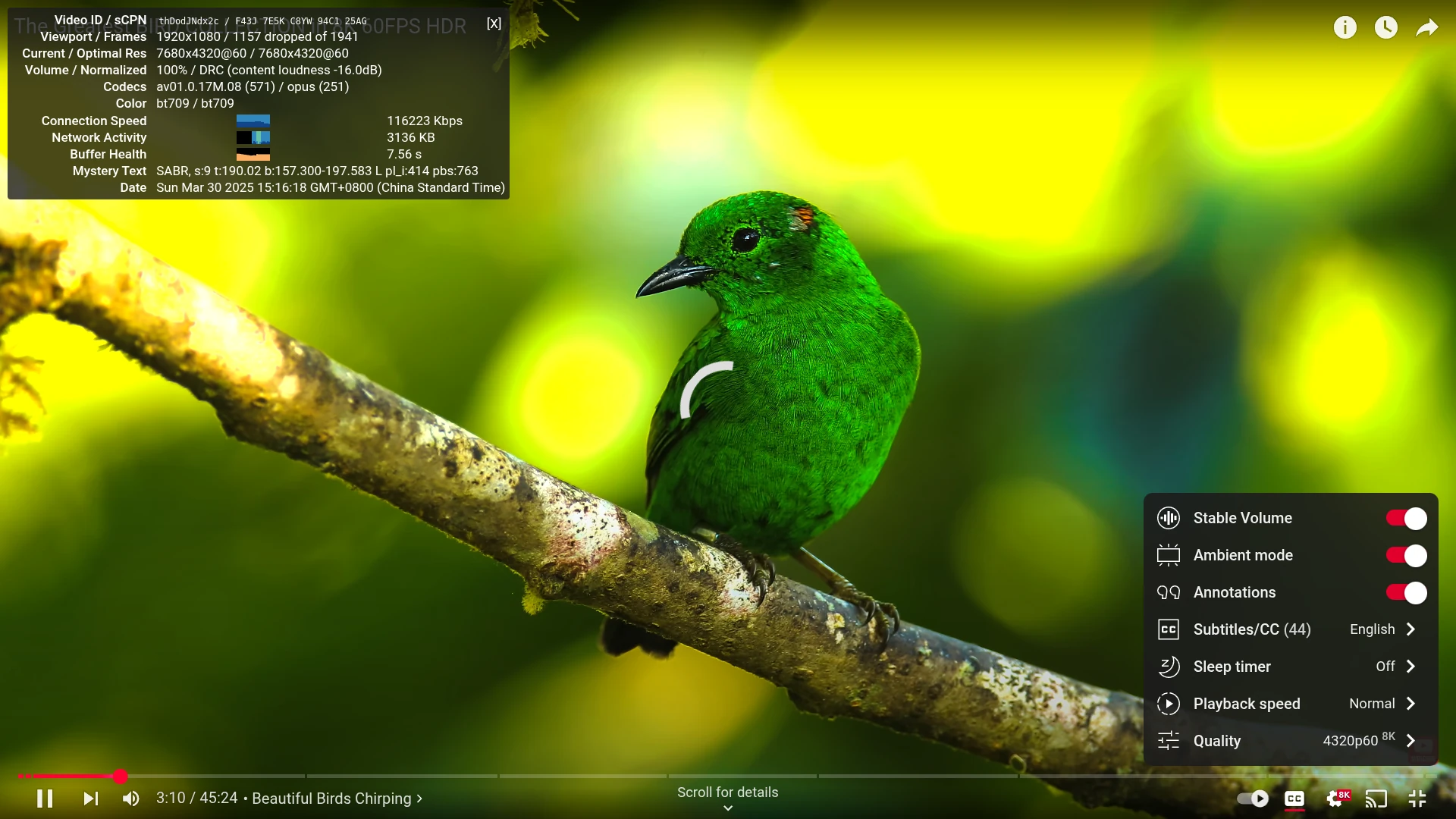Toggle closed captions CC button

point(1294,799)
